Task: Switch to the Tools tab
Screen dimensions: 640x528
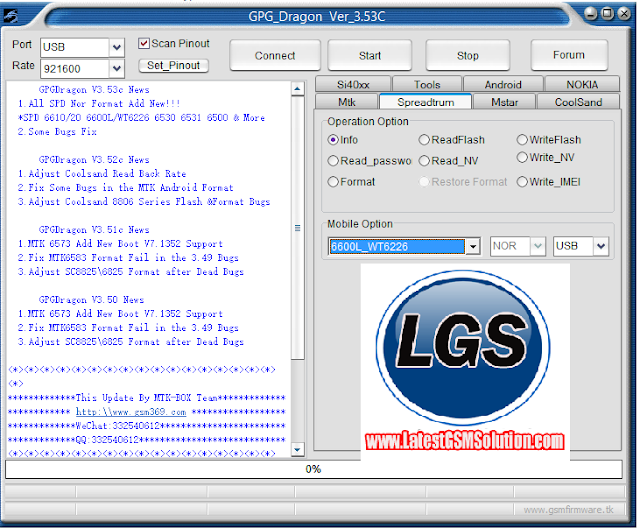Action: click(427, 84)
